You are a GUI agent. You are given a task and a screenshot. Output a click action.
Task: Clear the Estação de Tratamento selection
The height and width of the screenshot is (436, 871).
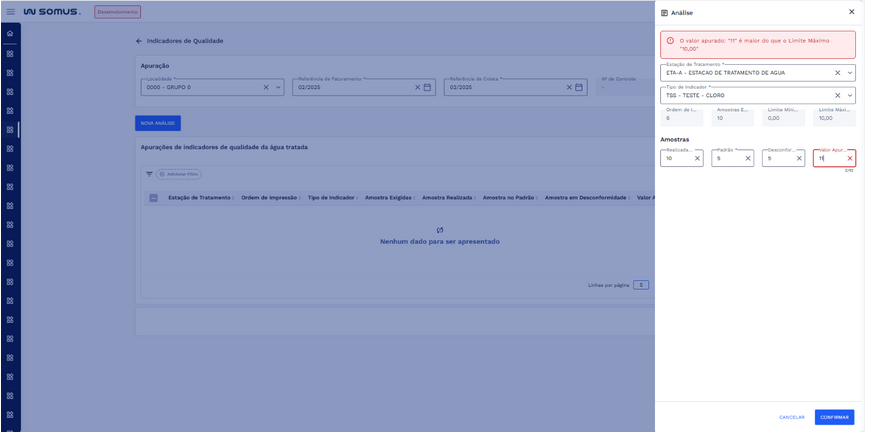pyautogui.click(x=837, y=73)
